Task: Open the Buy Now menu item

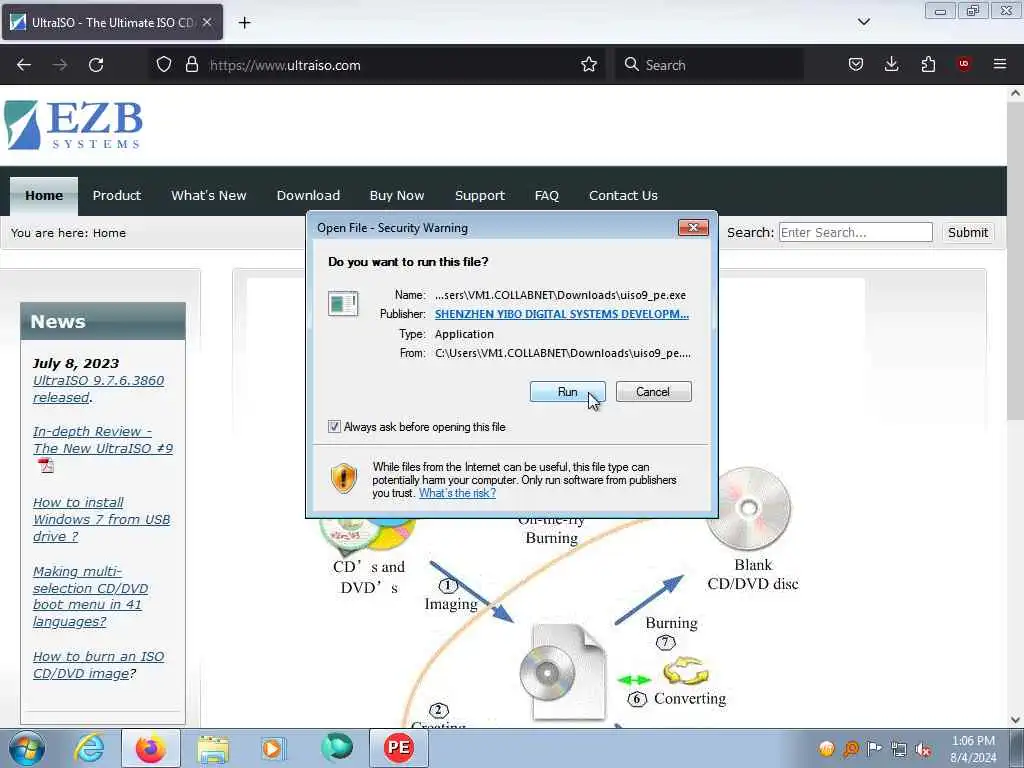Action: [396, 196]
